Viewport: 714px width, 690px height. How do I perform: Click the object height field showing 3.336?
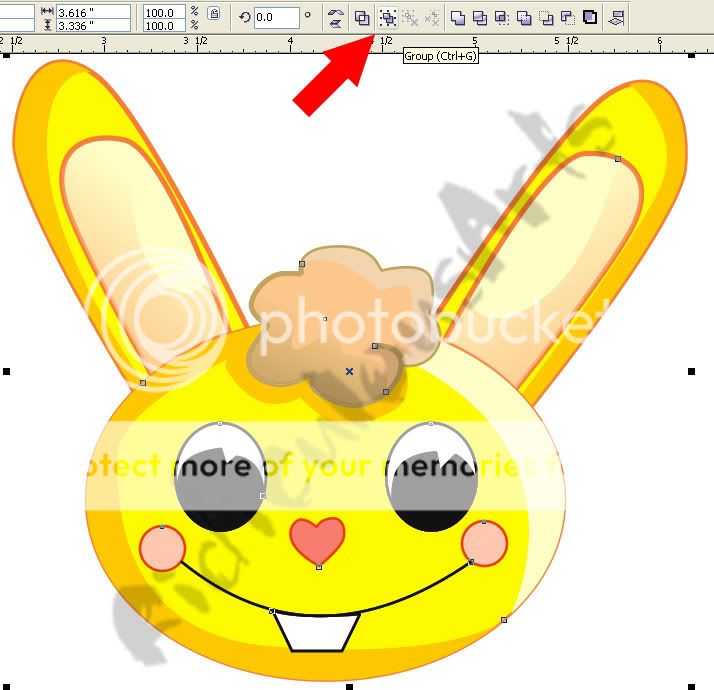click(x=94, y=25)
